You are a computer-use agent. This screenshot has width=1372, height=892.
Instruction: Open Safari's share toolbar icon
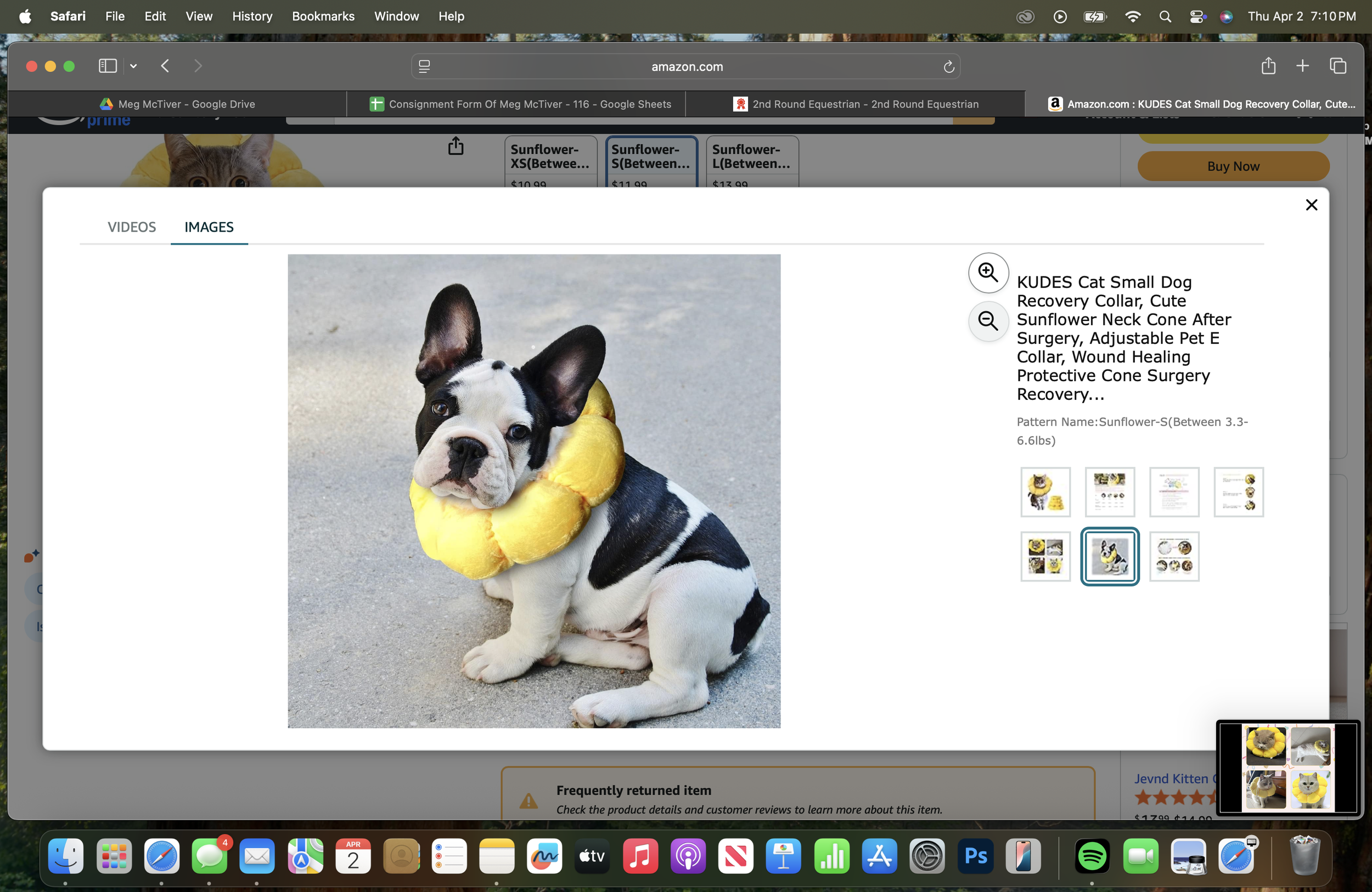(x=1268, y=66)
